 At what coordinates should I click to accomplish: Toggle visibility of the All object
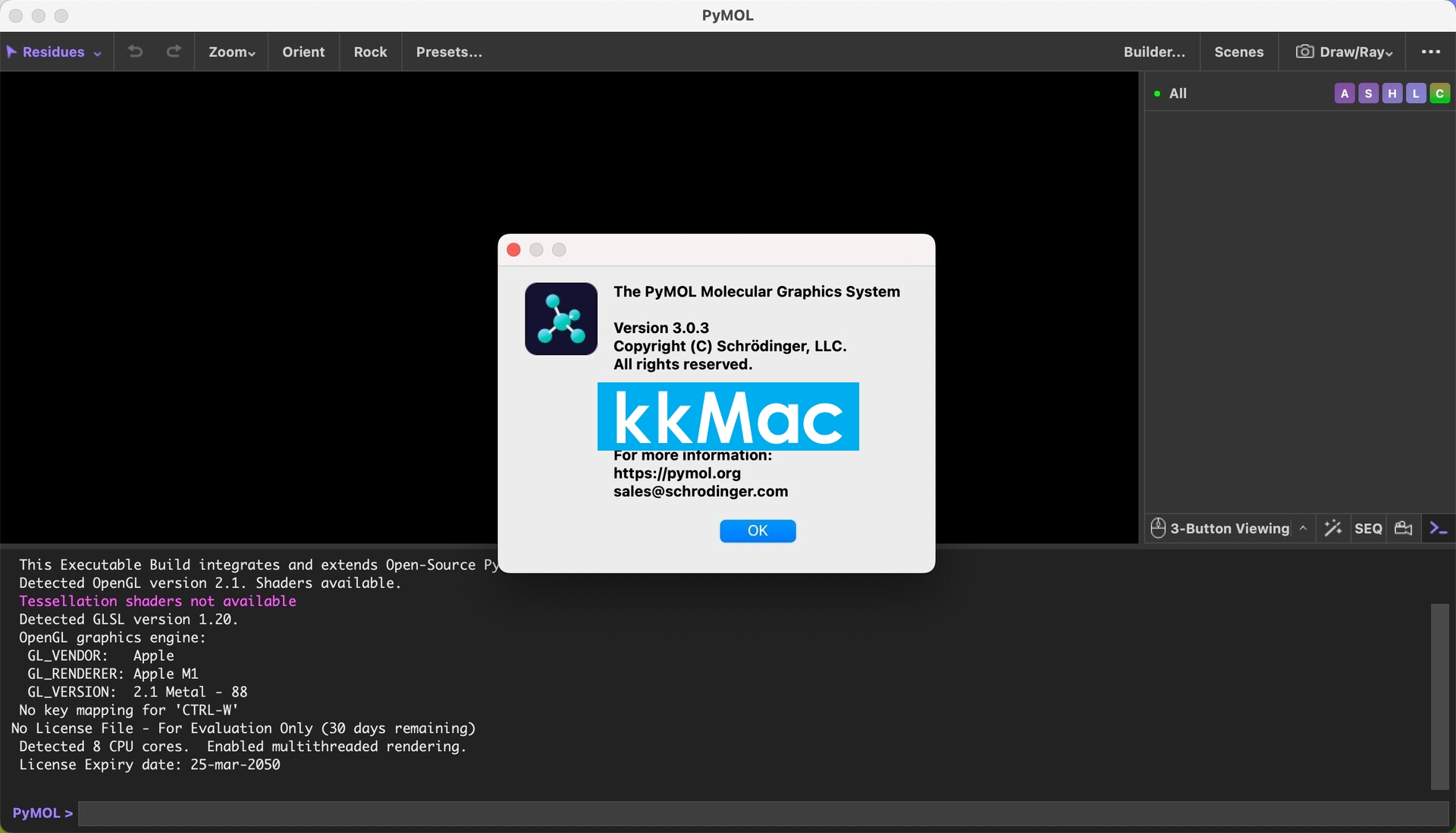(1157, 93)
